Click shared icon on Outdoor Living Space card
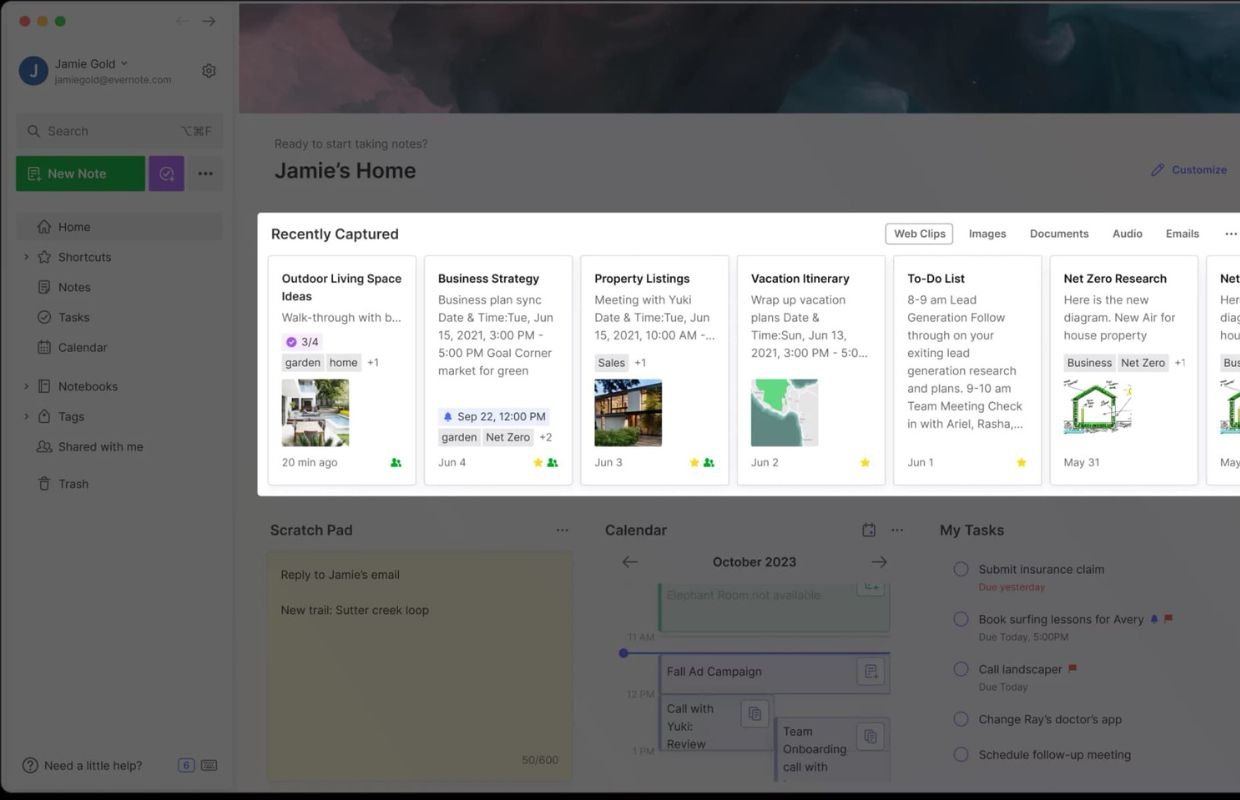This screenshot has height=800, width=1240. [396, 463]
